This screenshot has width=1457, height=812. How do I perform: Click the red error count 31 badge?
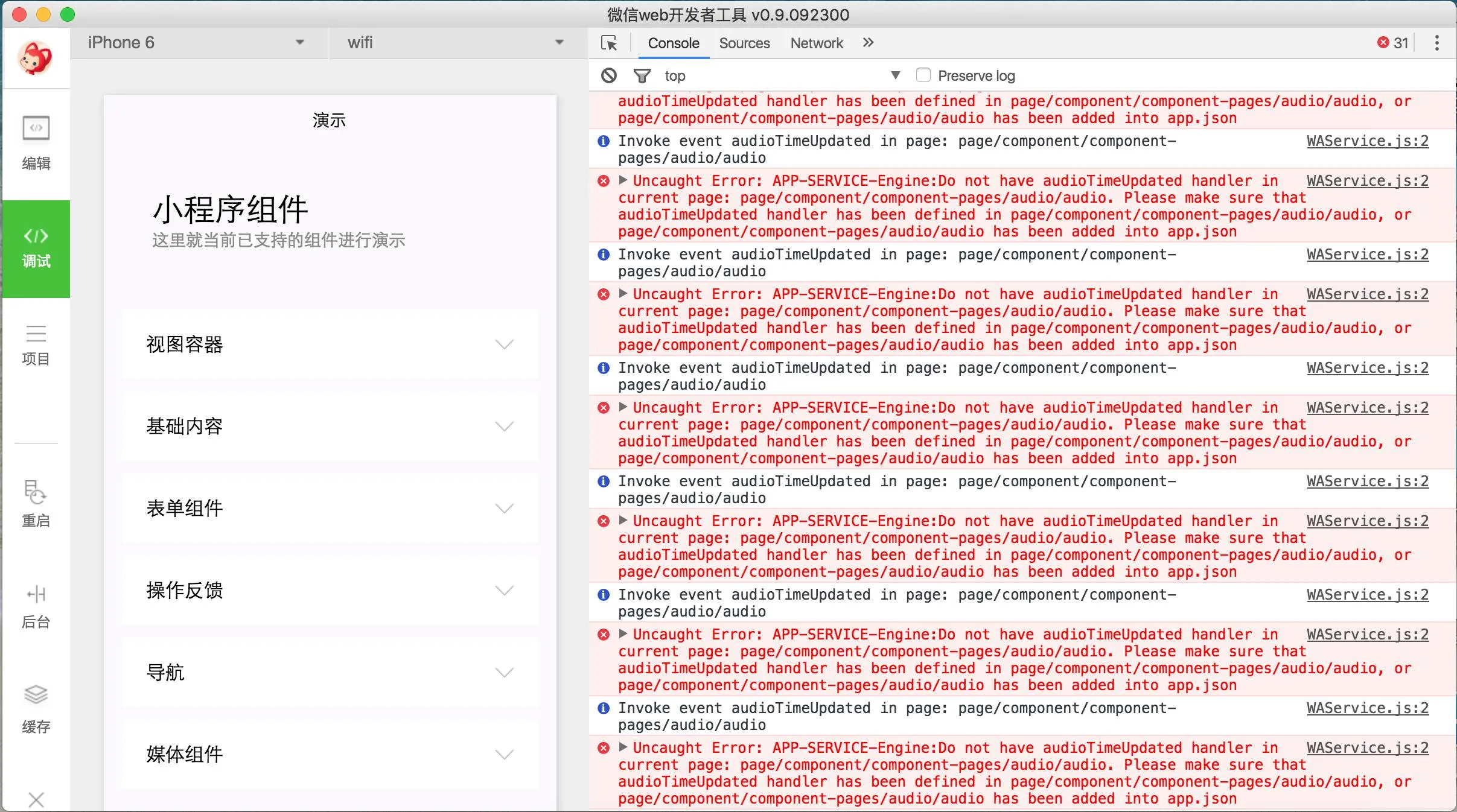click(1393, 43)
